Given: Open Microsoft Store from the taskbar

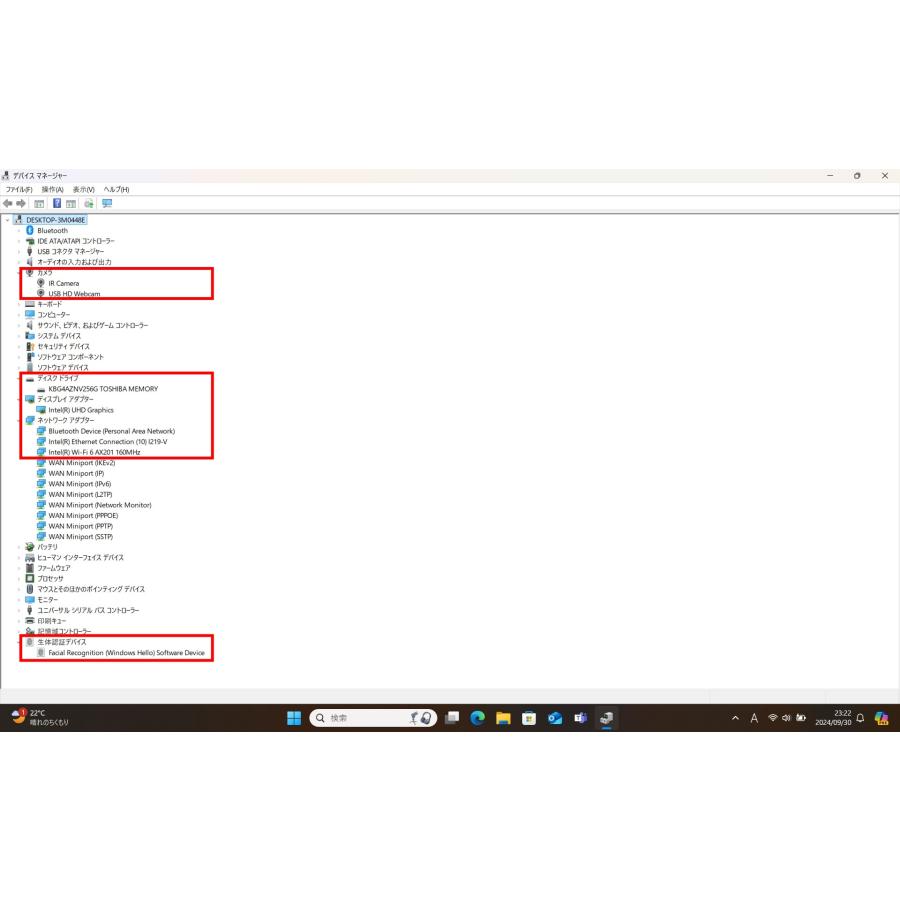Looking at the screenshot, I should coord(529,717).
